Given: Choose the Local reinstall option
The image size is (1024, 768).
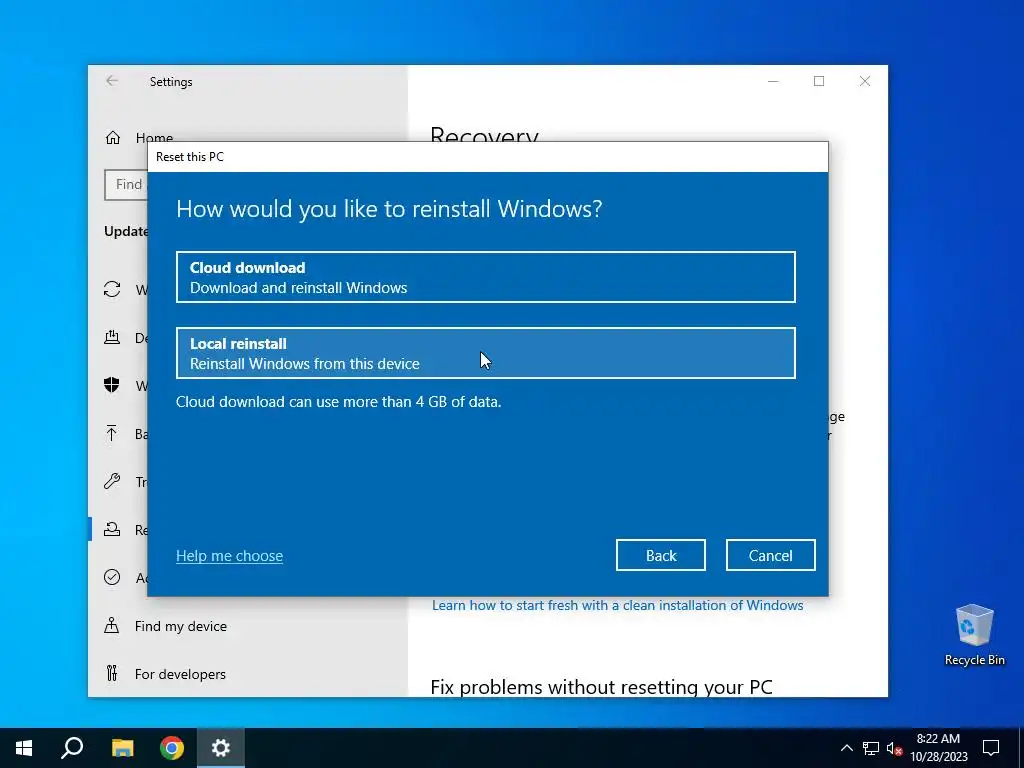Looking at the screenshot, I should 485,353.
